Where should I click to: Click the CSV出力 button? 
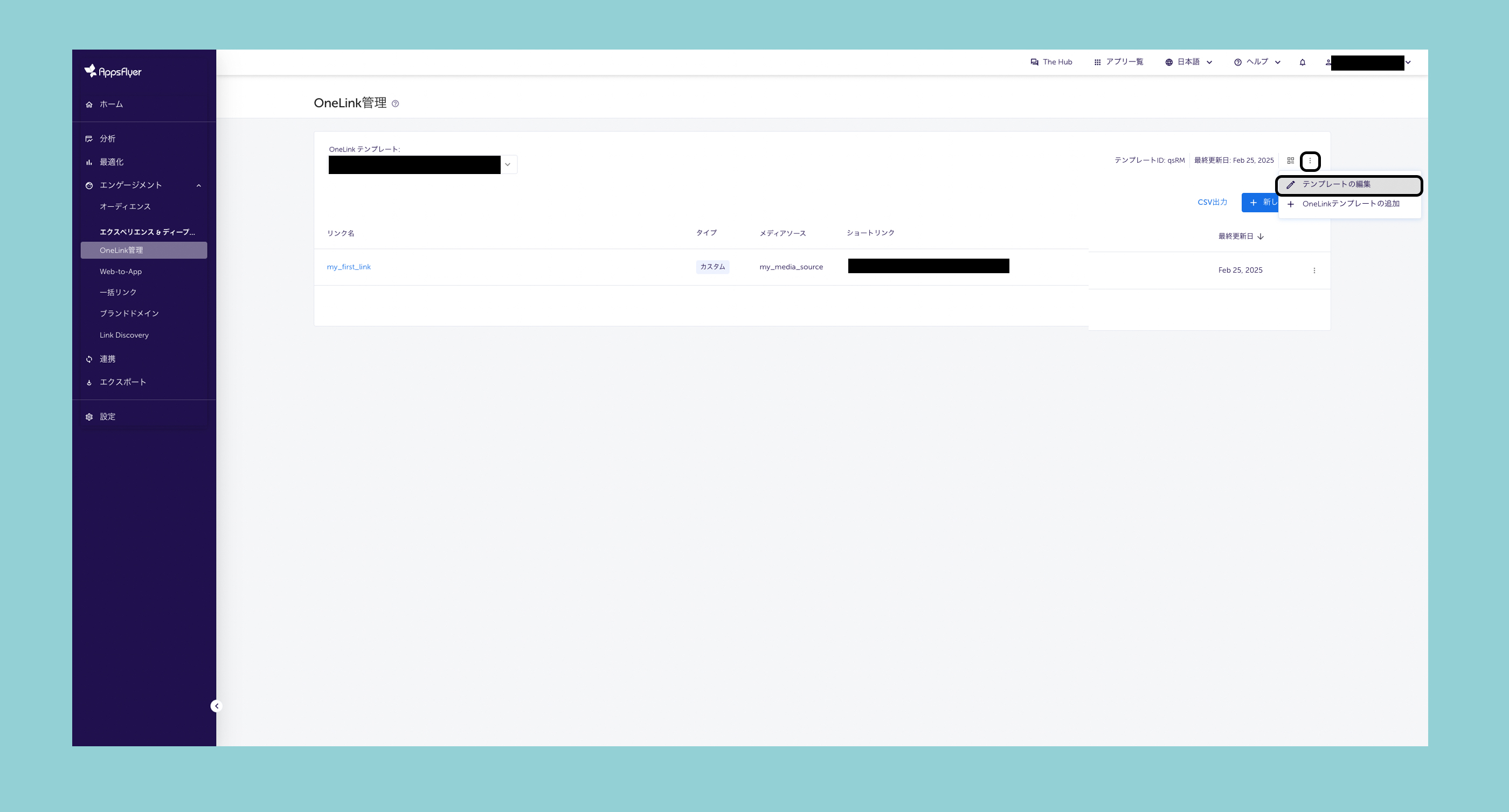1212,202
